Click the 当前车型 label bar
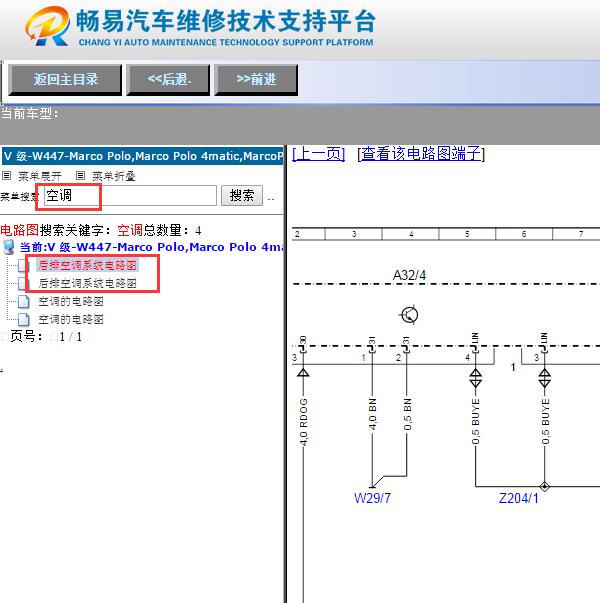The width and height of the screenshot is (600, 603). click(x=300, y=124)
